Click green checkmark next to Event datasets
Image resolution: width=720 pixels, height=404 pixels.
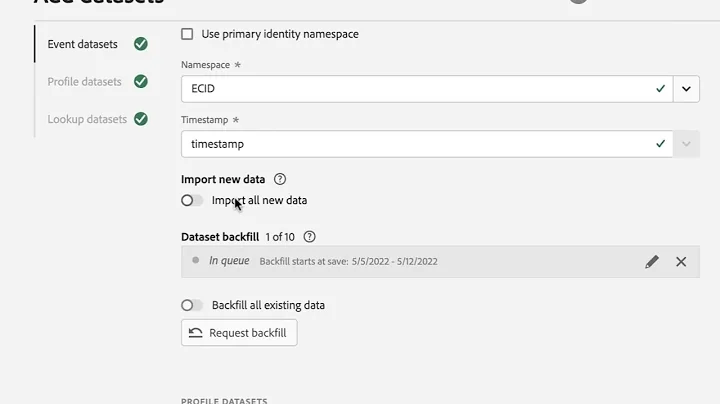pyautogui.click(x=141, y=44)
